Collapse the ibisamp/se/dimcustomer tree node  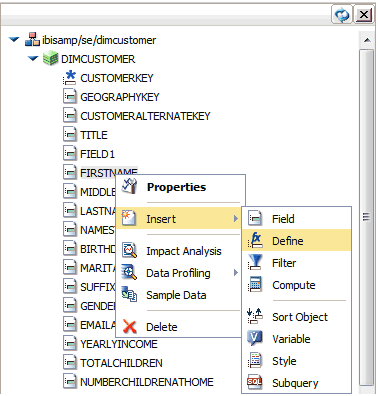tap(14, 40)
